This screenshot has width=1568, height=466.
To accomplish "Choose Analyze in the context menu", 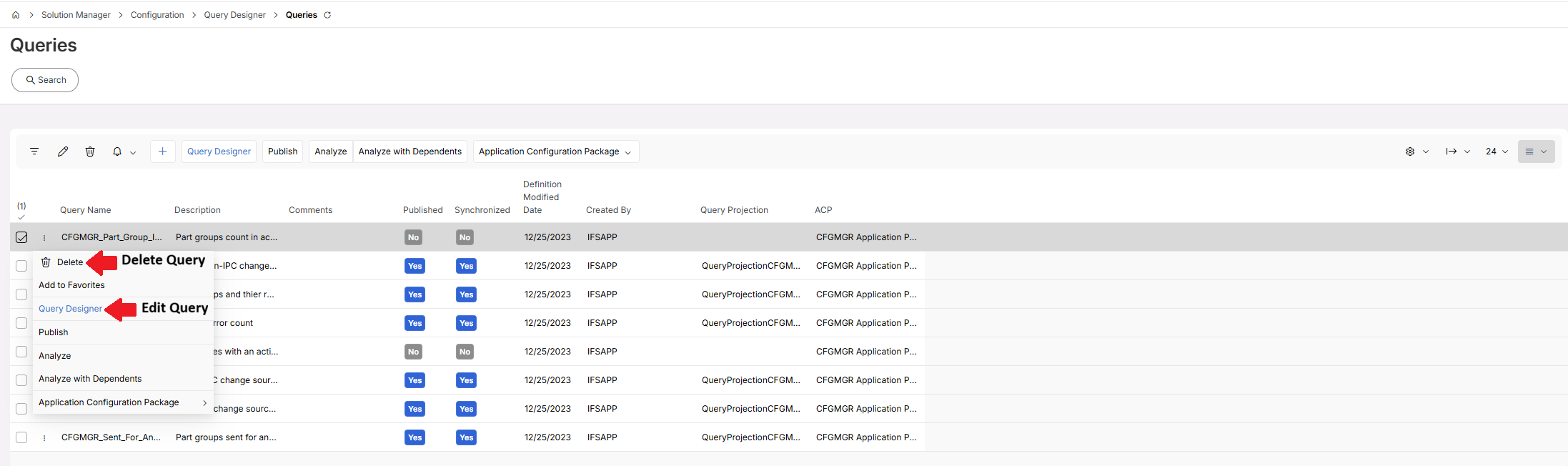I will [55, 356].
